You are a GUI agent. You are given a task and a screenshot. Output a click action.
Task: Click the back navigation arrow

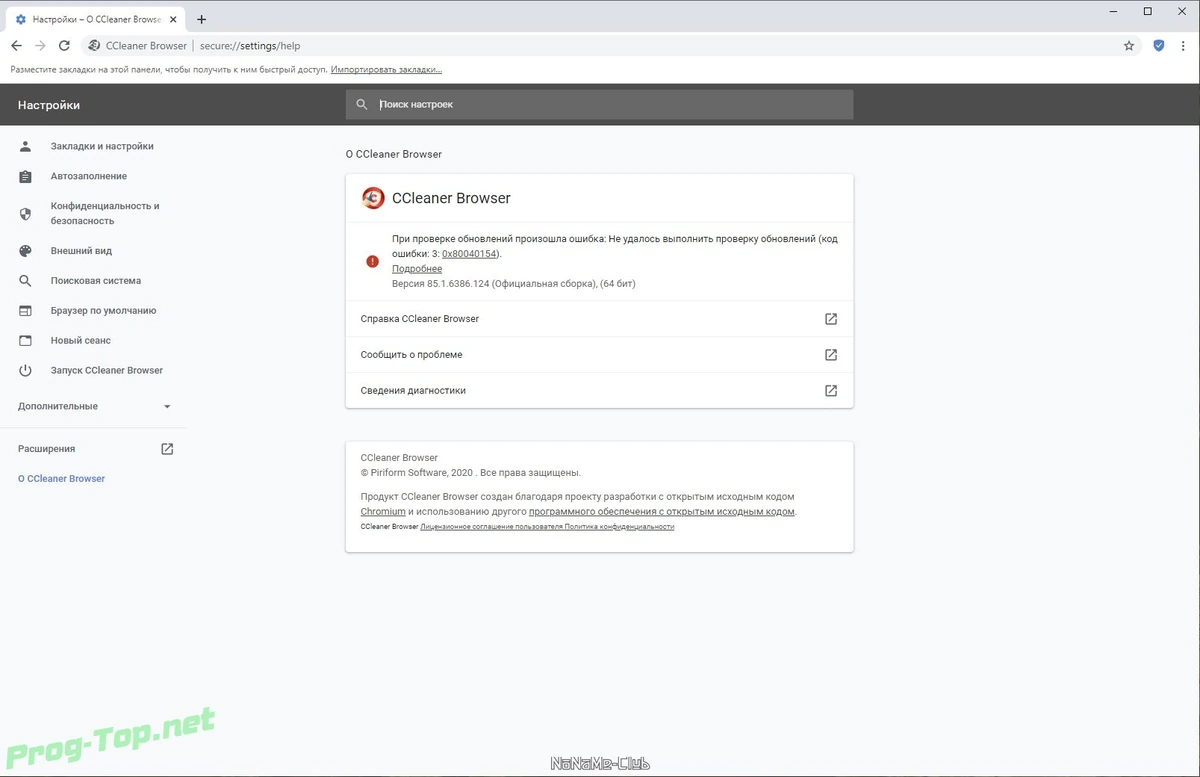pos(17,45)
